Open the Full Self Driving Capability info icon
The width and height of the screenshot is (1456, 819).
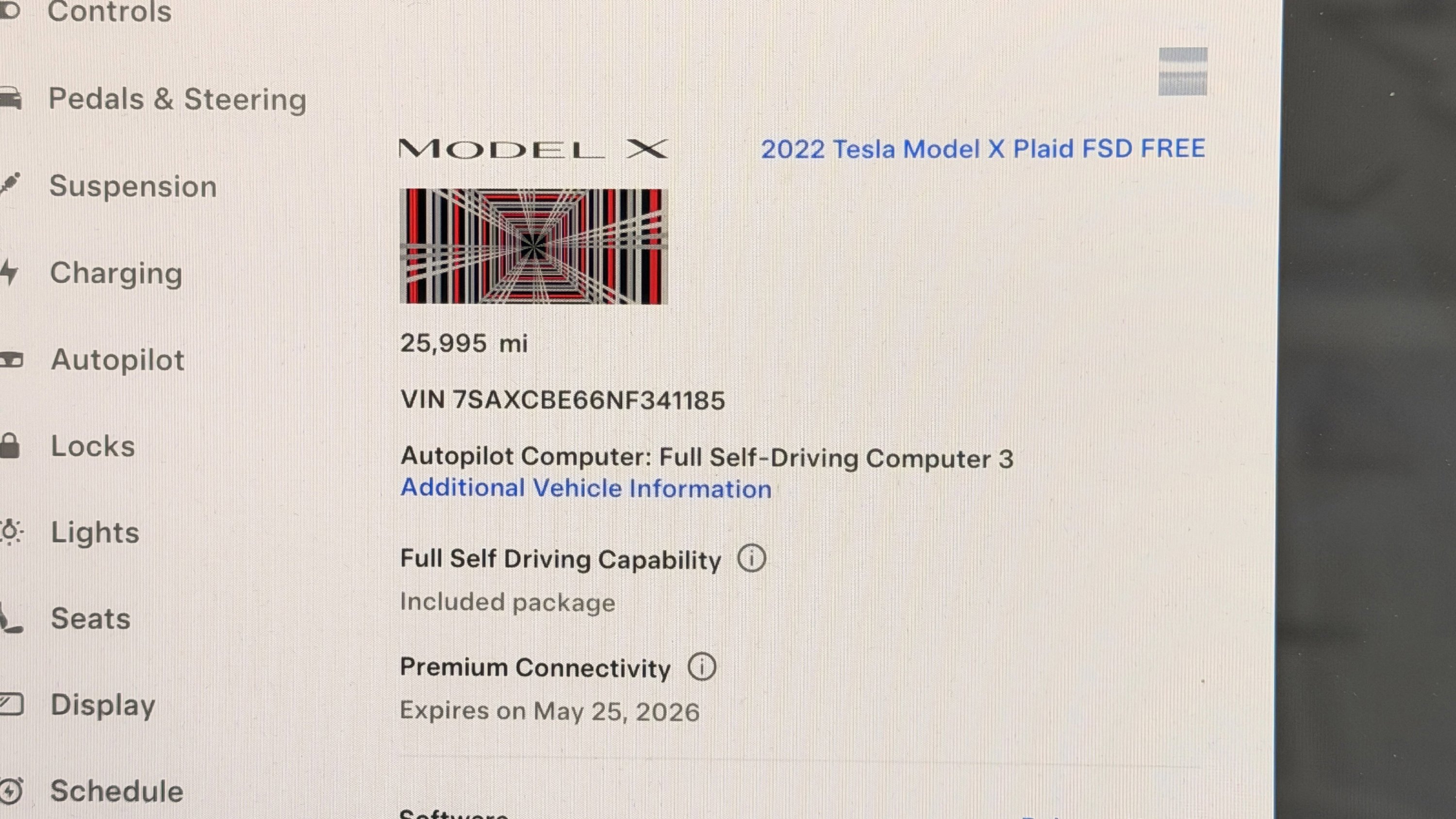[752, 558]
